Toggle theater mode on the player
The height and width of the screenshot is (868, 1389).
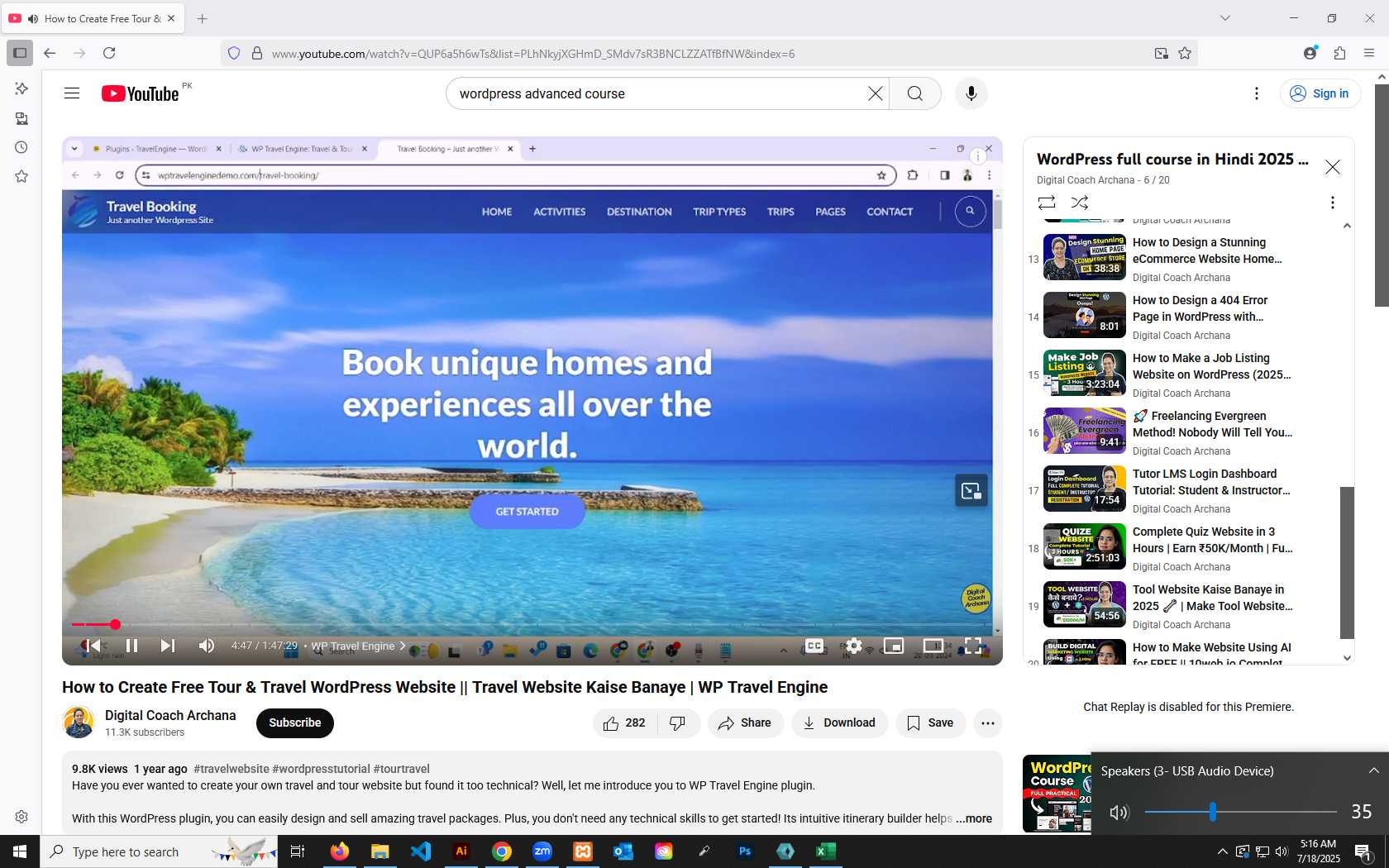[933, 646]
